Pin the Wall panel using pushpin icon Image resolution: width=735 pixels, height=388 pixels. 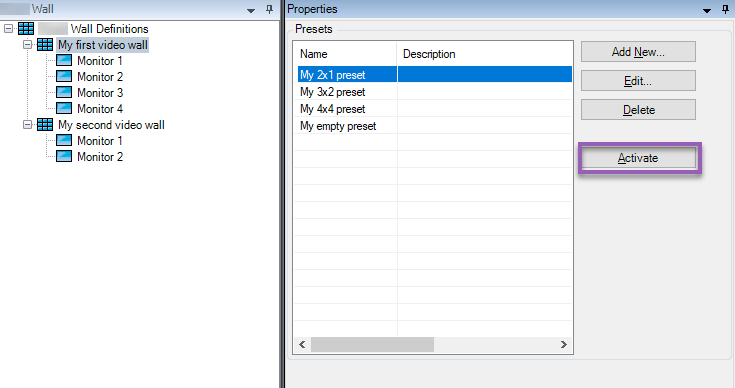(269, 9)
